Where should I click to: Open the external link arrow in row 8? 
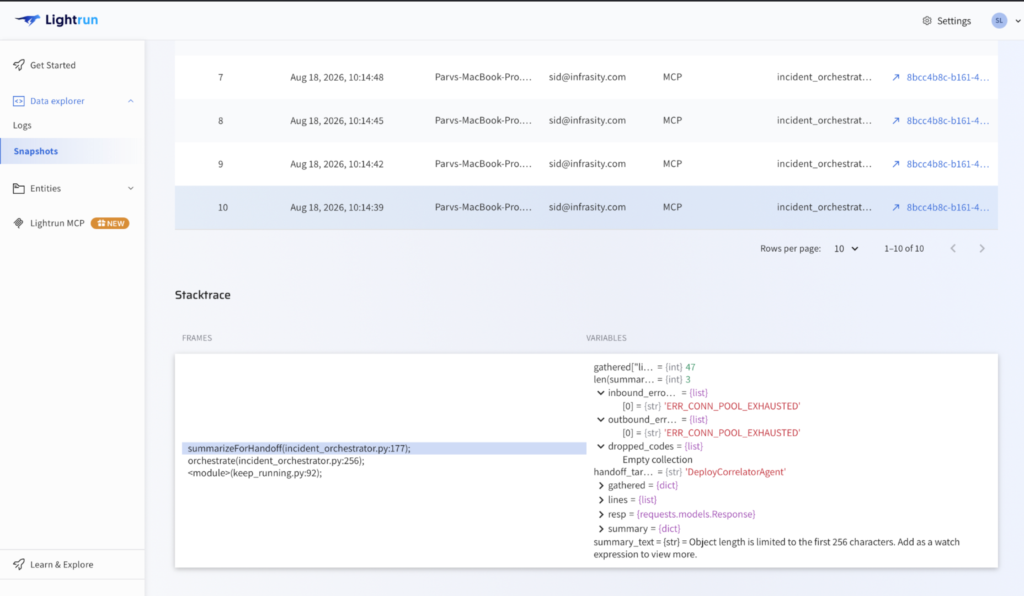(896, 121)
